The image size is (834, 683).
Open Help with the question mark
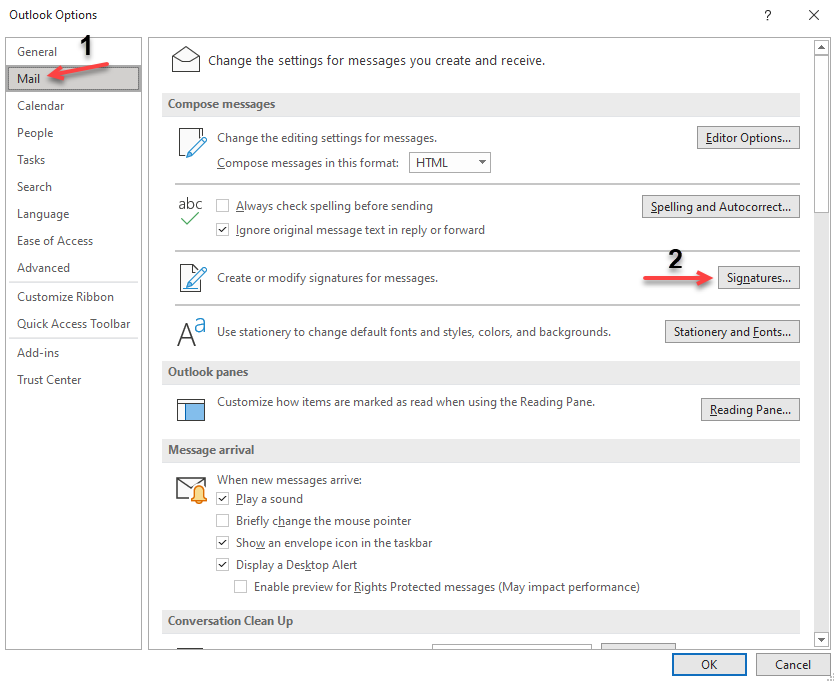[x=768, y=15]
